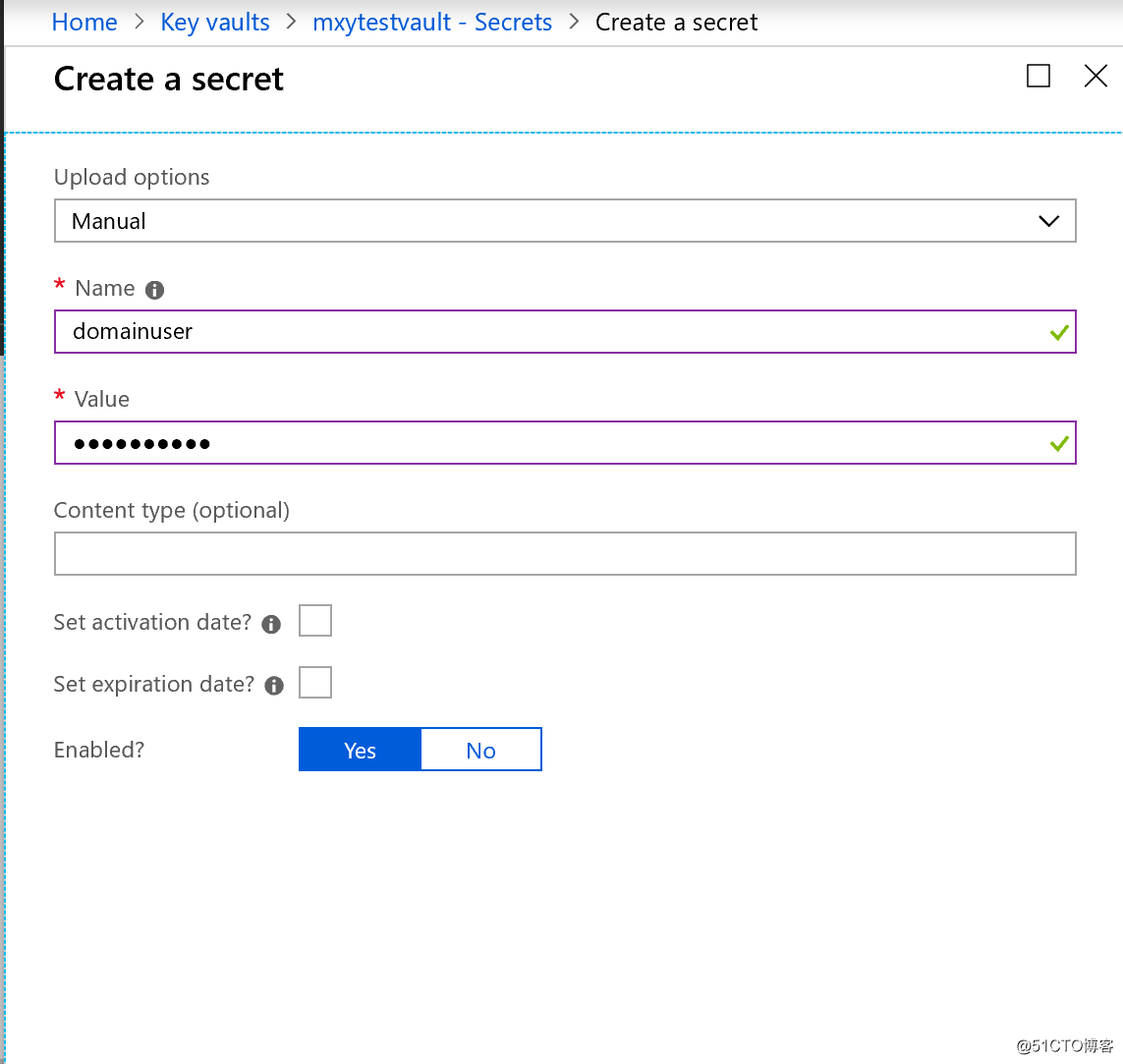Click the dropdown chevron in Upload options

tap(1048, 221)
